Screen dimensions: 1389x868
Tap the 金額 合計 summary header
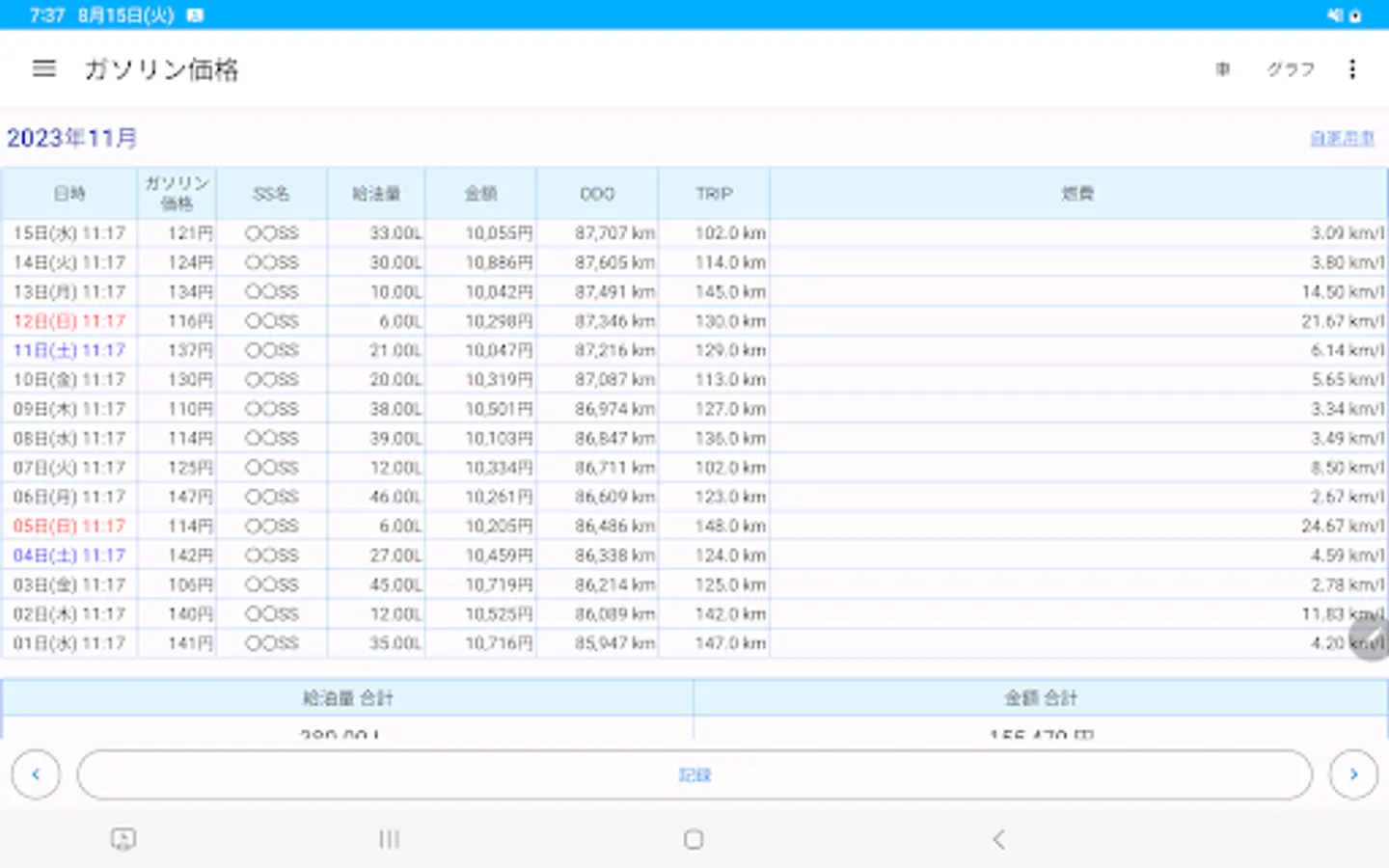click(x=1041, y=697)
